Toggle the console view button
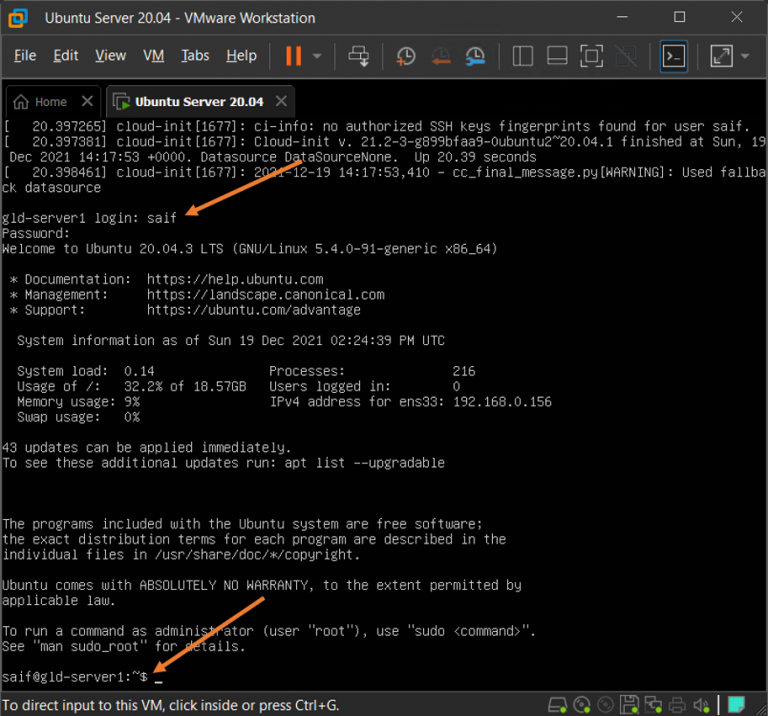 673,56
